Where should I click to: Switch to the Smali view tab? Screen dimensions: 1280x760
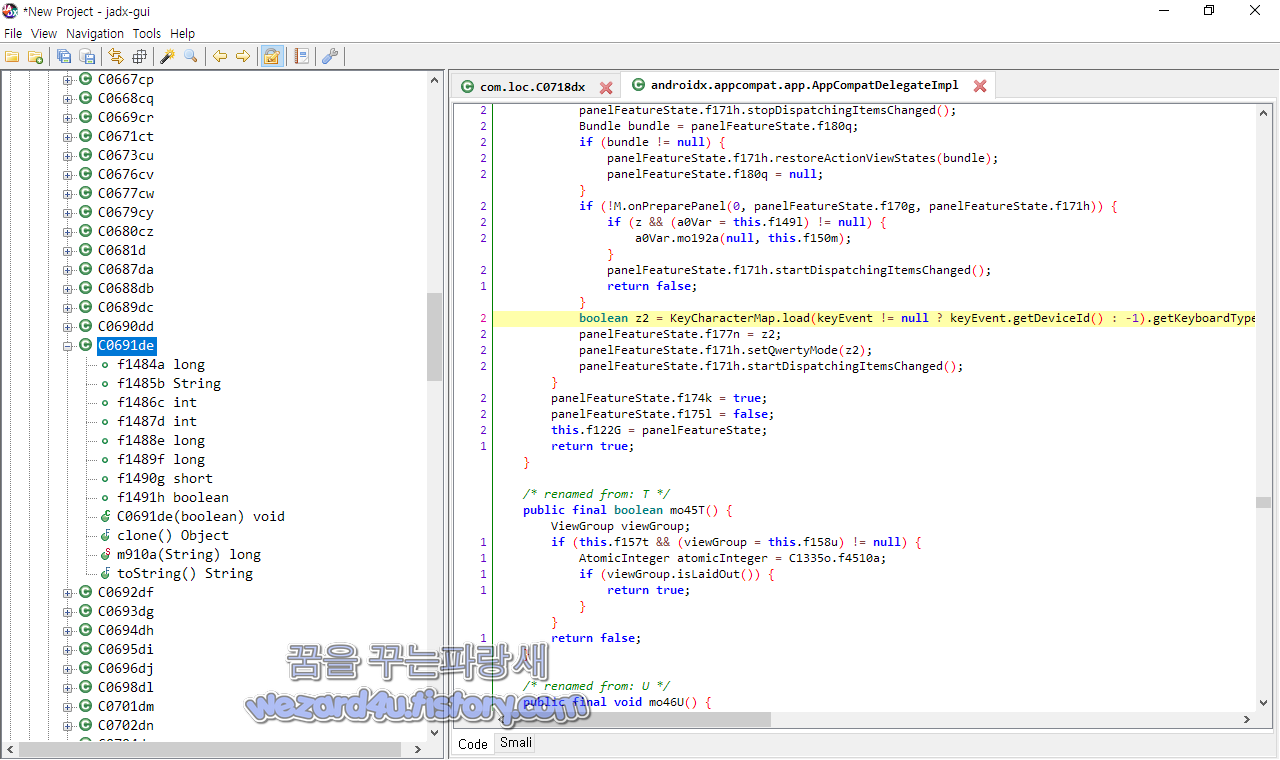(516, 743)
